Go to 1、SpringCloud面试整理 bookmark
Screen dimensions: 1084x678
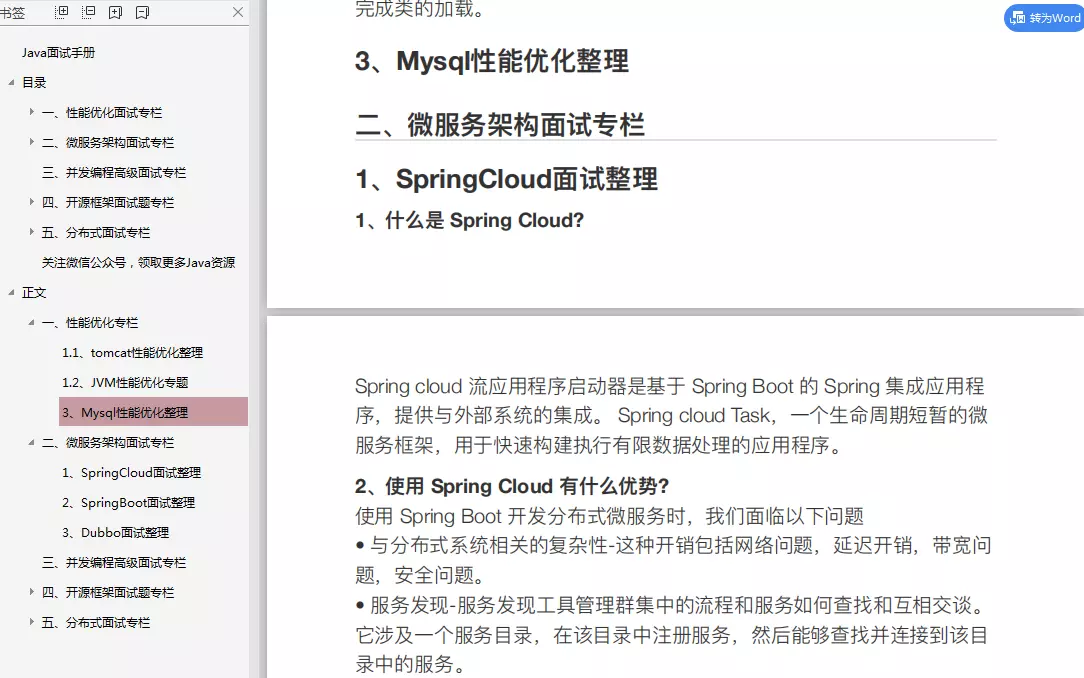pos(131,473)
